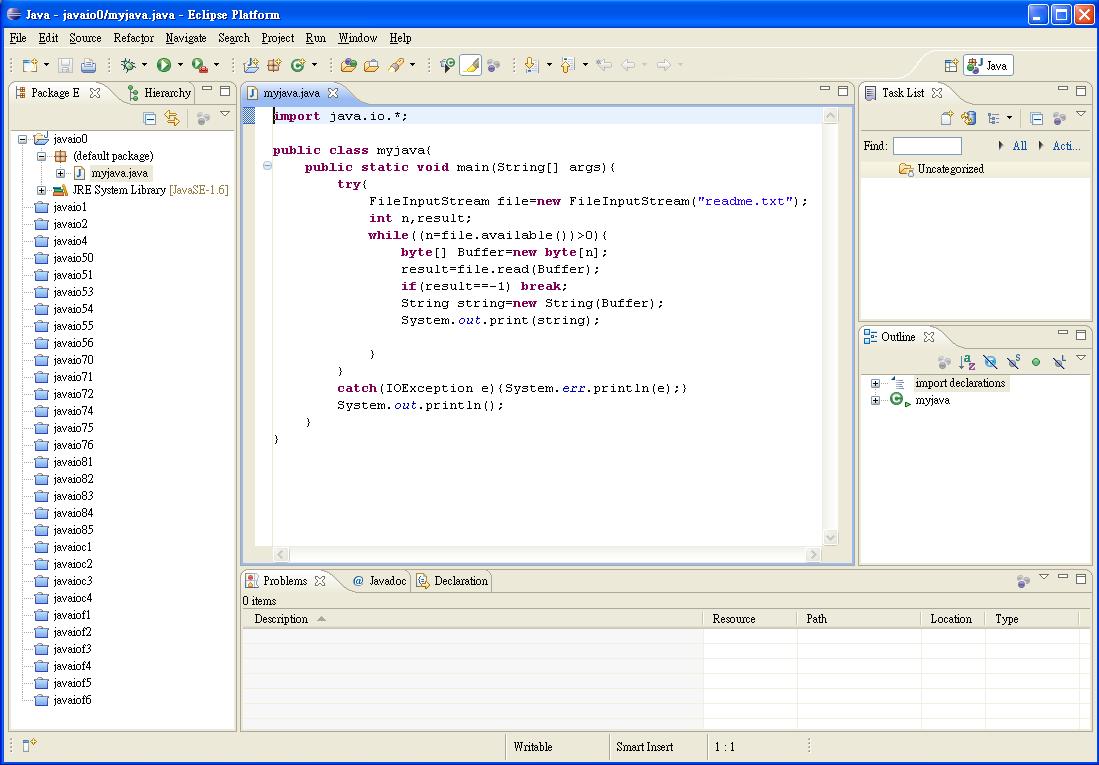Click the New Java Class icon
Viewport: 1099px width, 765px height.
click(298, 65)
